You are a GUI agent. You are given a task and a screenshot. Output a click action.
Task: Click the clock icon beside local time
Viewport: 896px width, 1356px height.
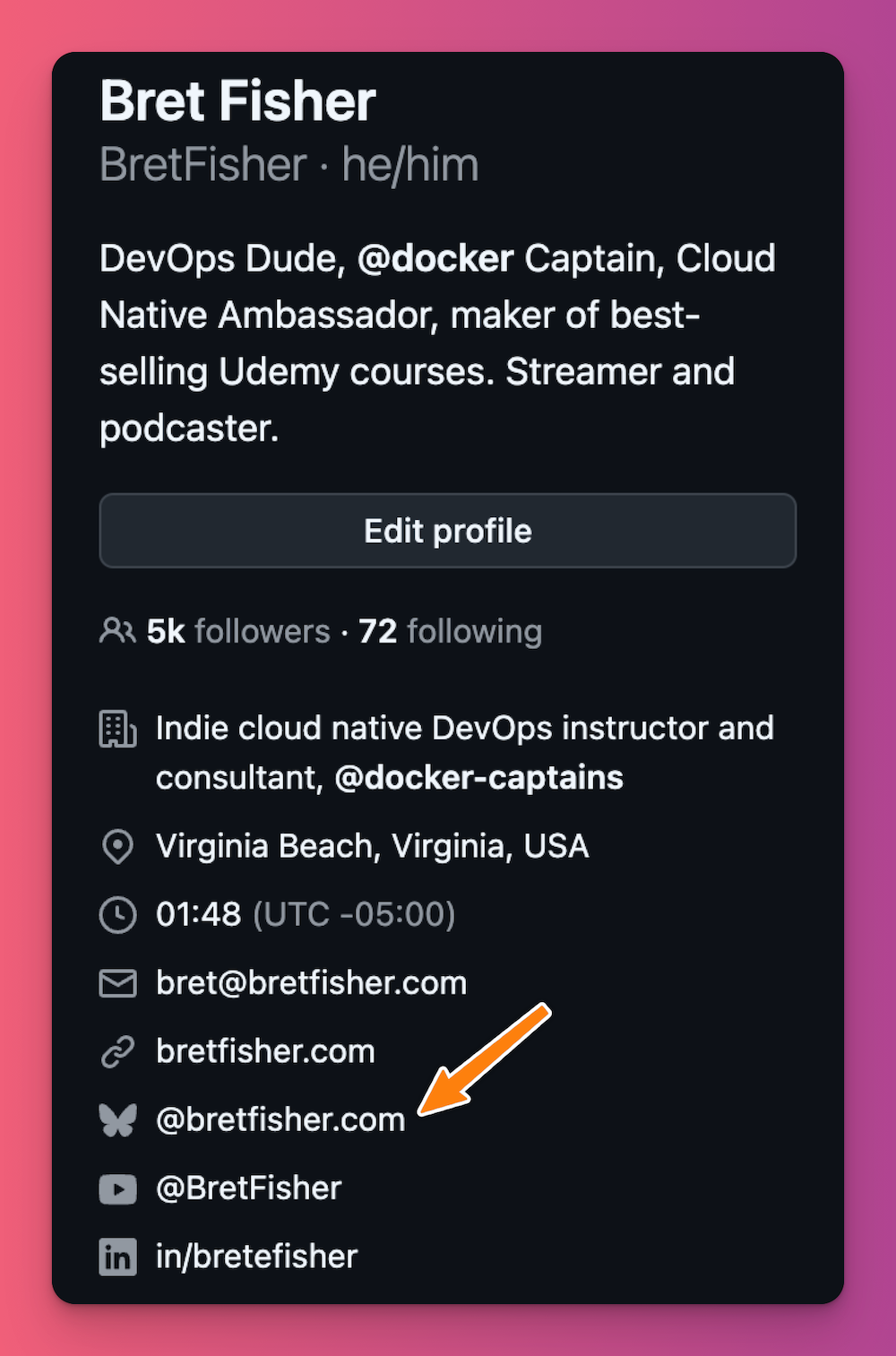(117, 915)
